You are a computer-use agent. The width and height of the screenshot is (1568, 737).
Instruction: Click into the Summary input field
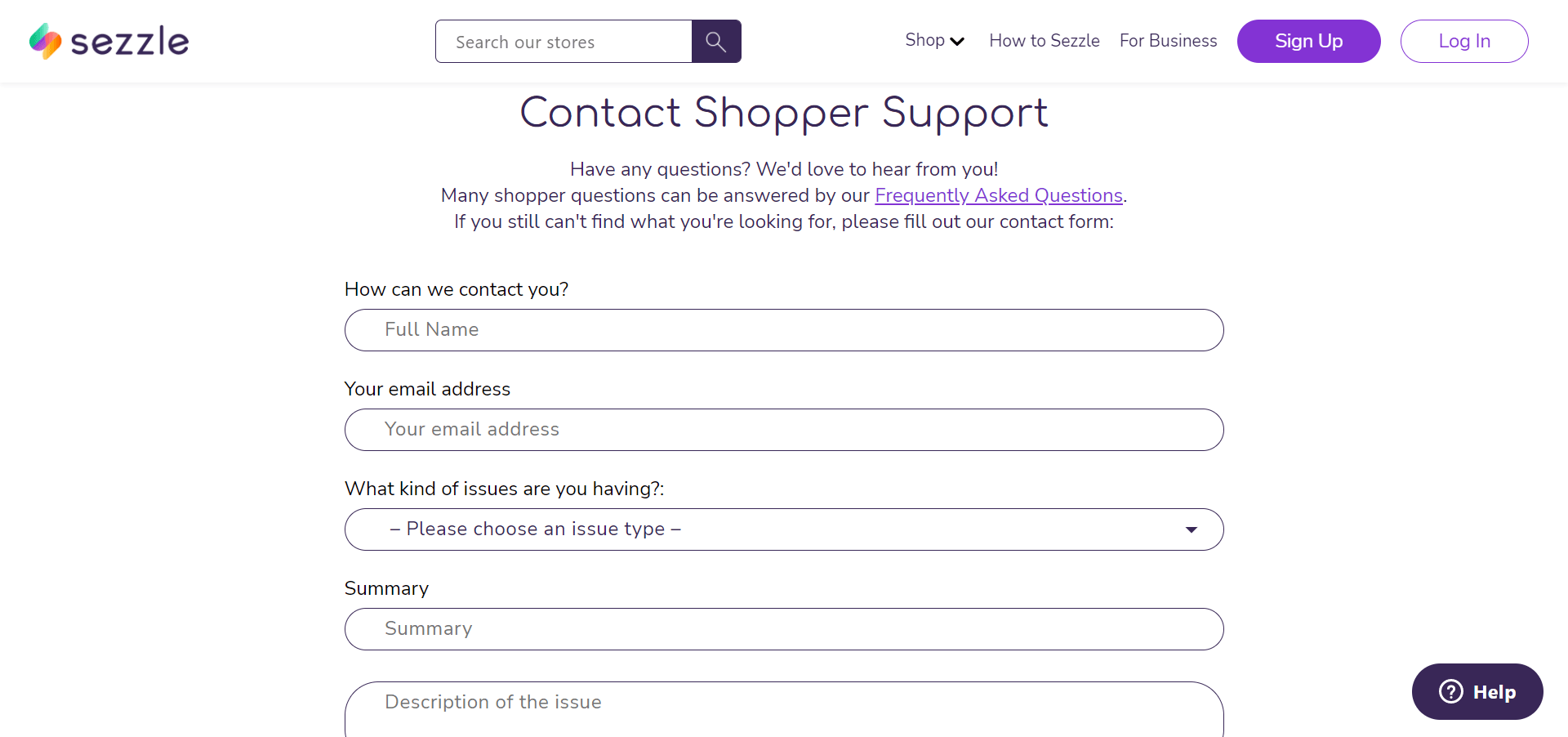coord(784,629)
